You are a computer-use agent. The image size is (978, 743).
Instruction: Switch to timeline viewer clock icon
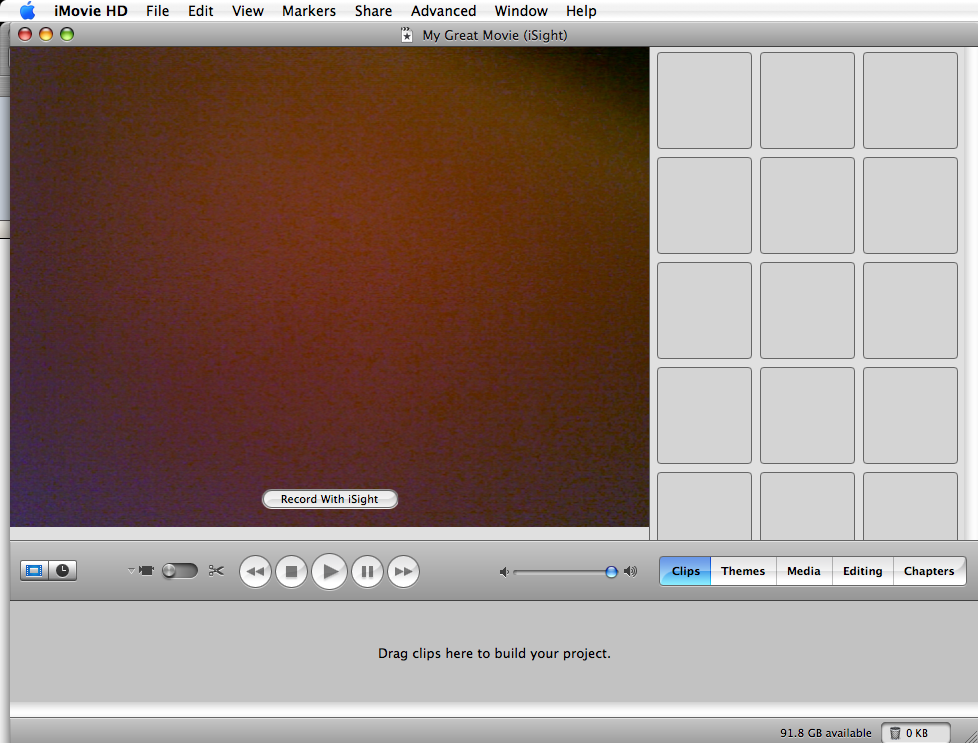point(63,571)
